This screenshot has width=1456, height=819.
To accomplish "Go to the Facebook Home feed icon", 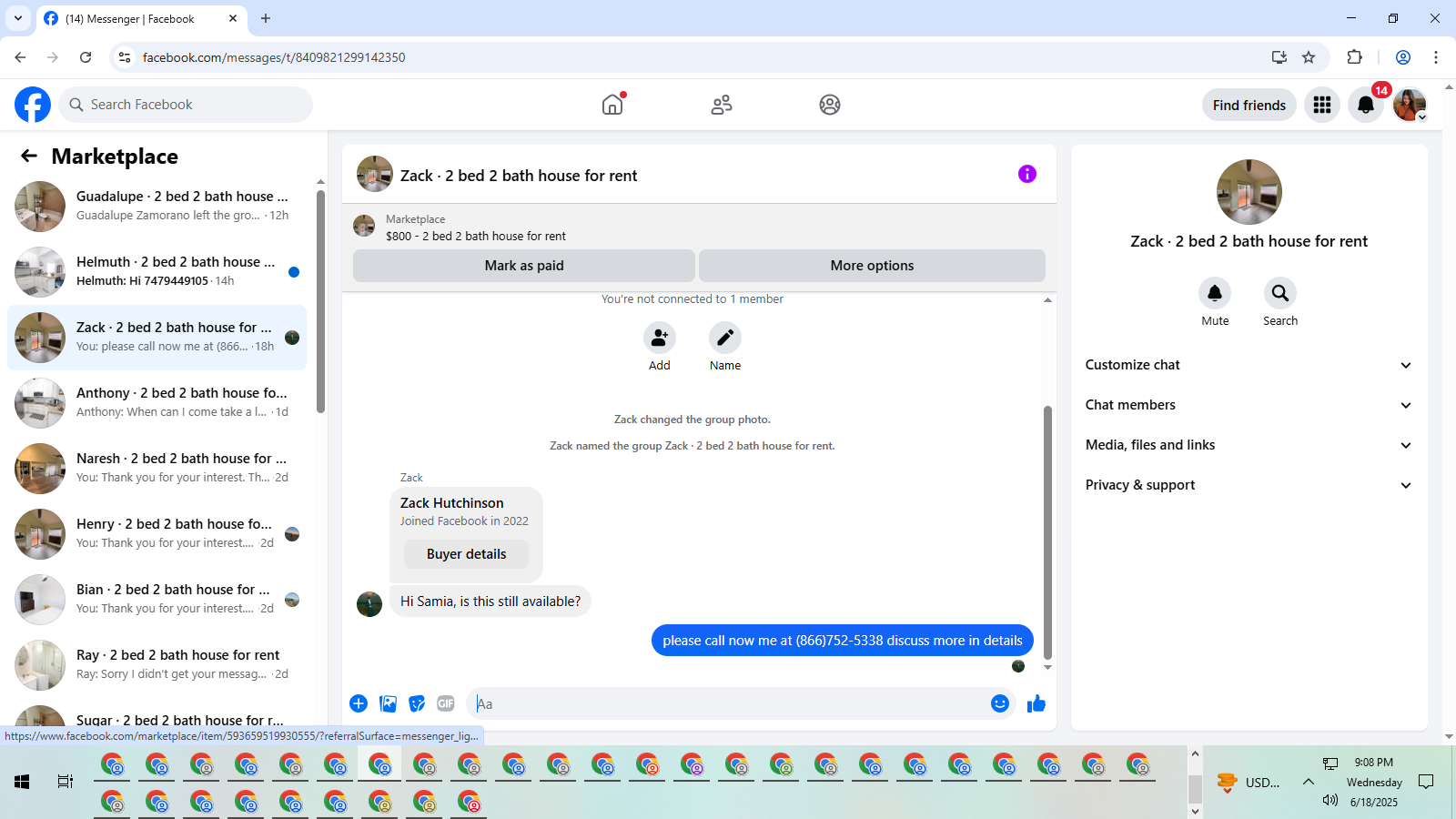I will [612, 105].
